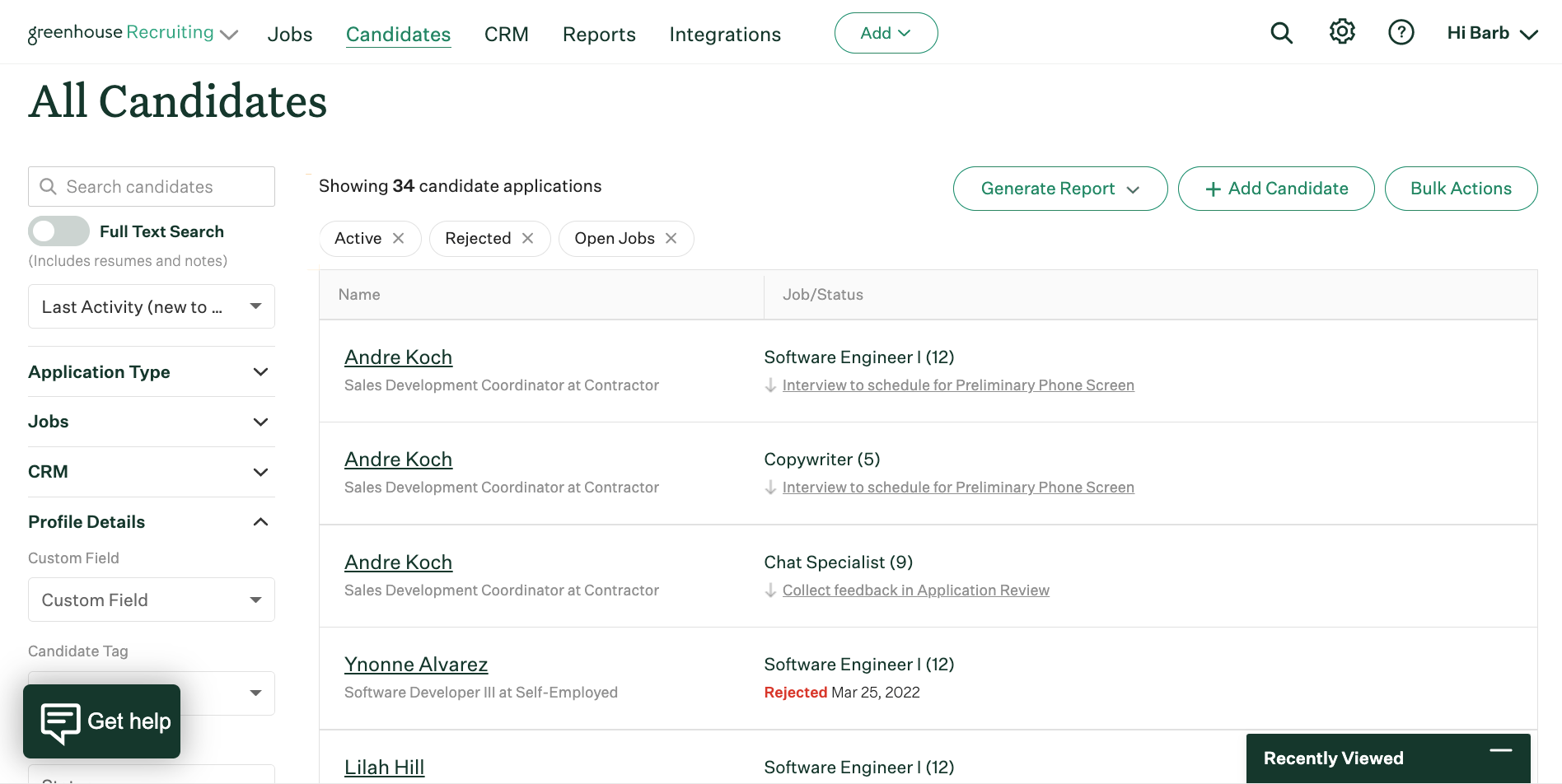The height and width of the screenshot is (784, 1562).
Task: Minimize the Recently Viewed panel
Action: 1501,750
